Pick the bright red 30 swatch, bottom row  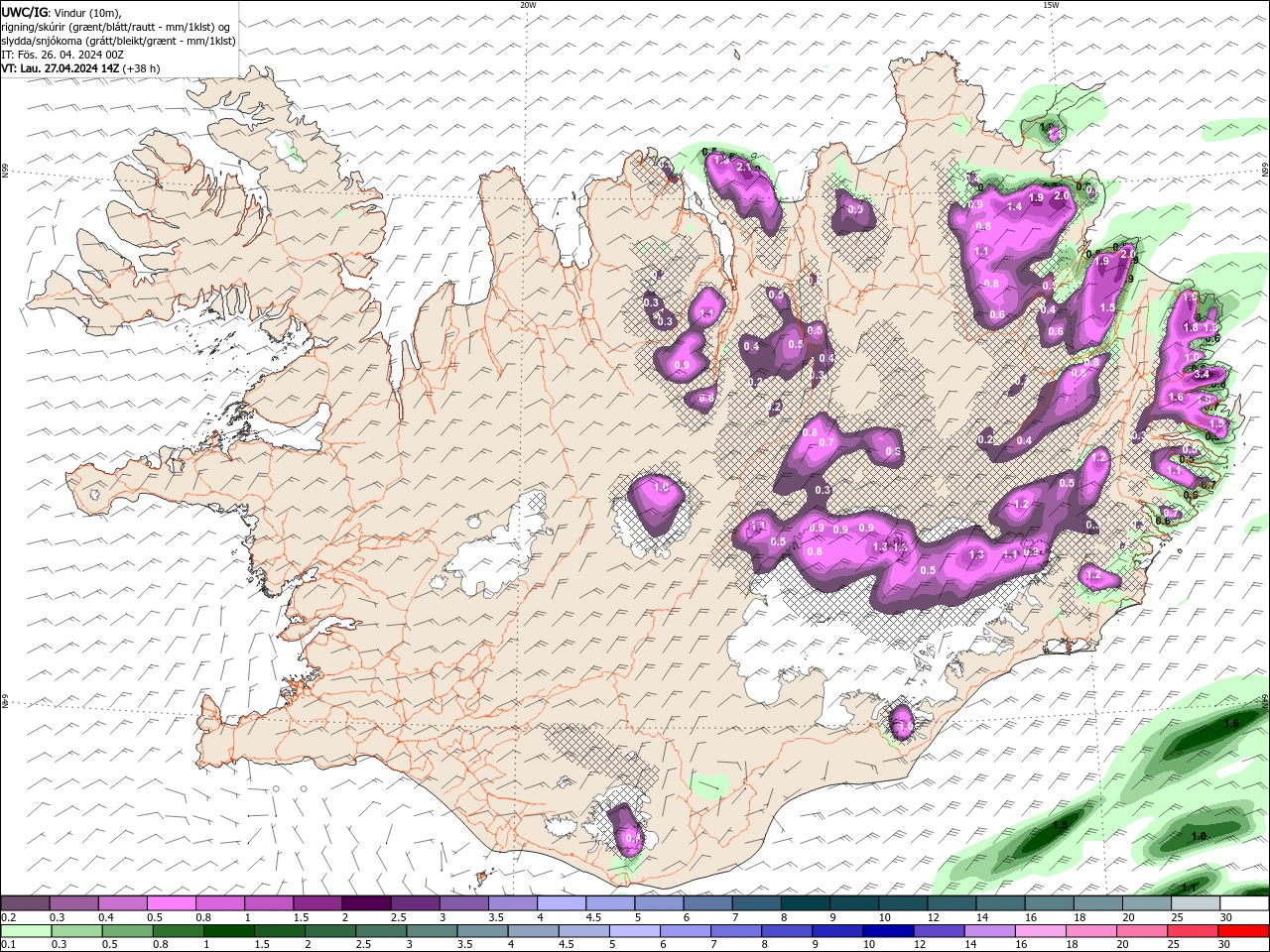pyautogui.click(x=1245, y=931)
